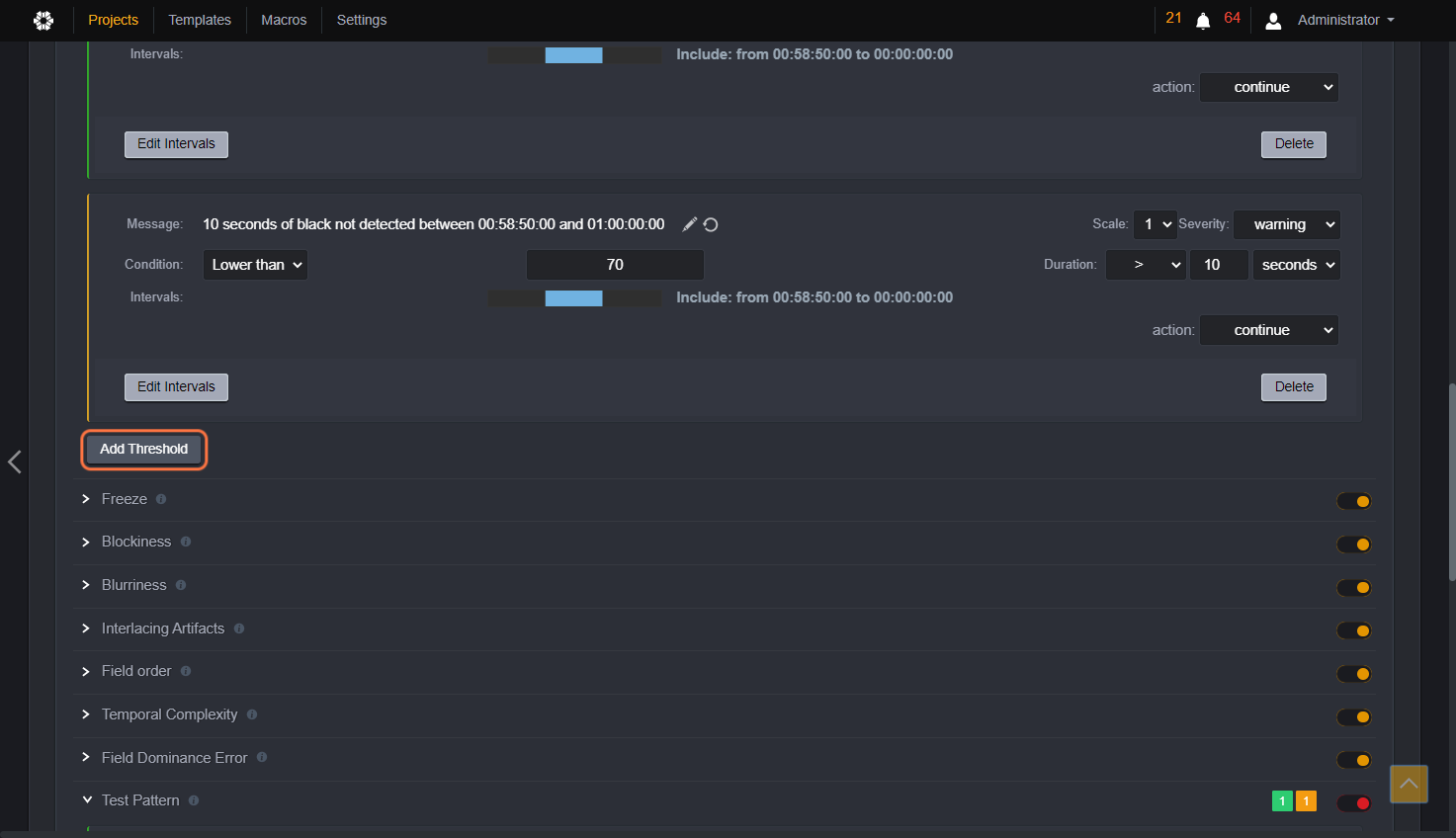Delete the warning severity threshold

click(x=1294, y=387)
